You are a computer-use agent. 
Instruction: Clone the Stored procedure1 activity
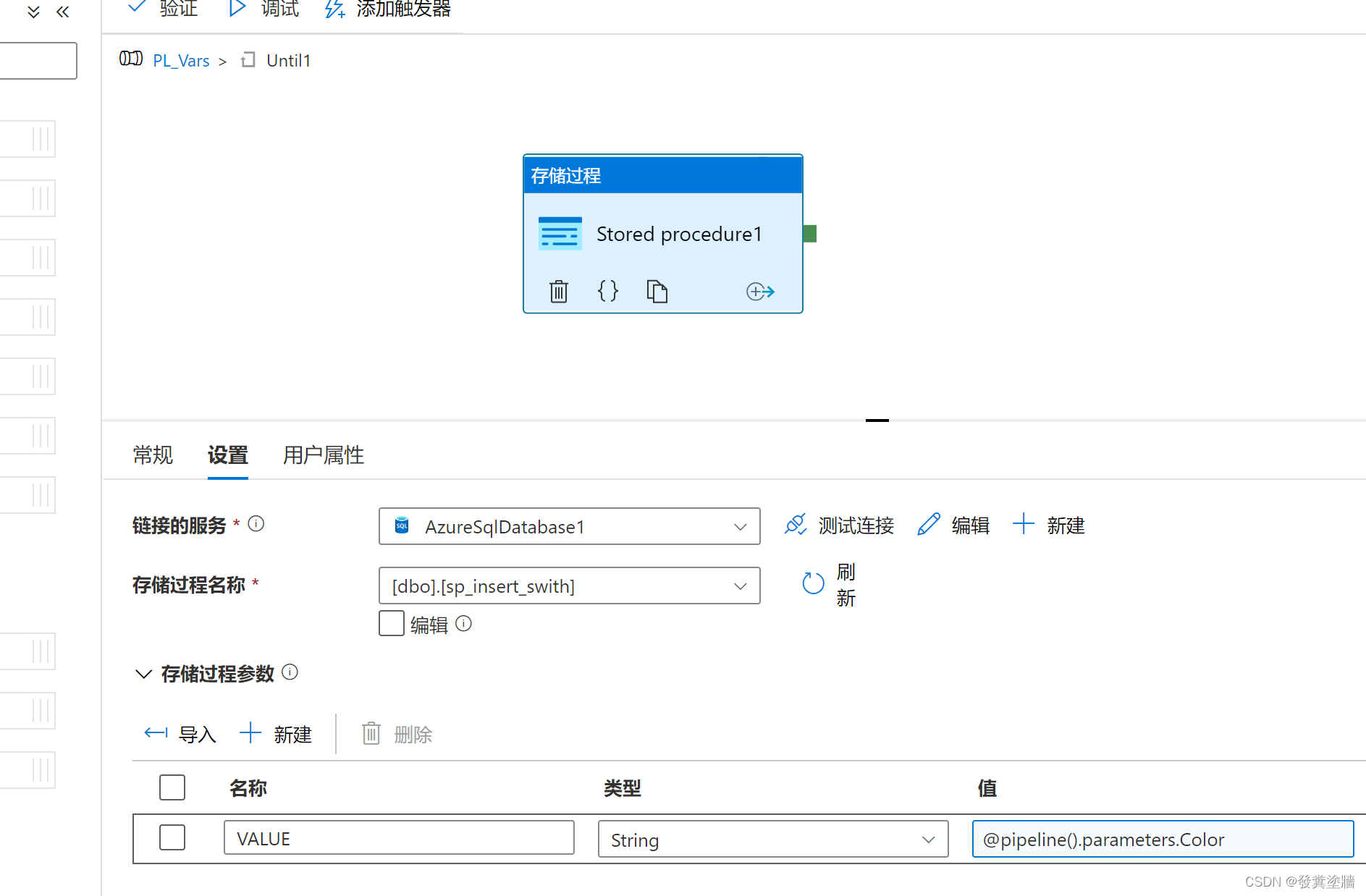(x=657, y=291)
